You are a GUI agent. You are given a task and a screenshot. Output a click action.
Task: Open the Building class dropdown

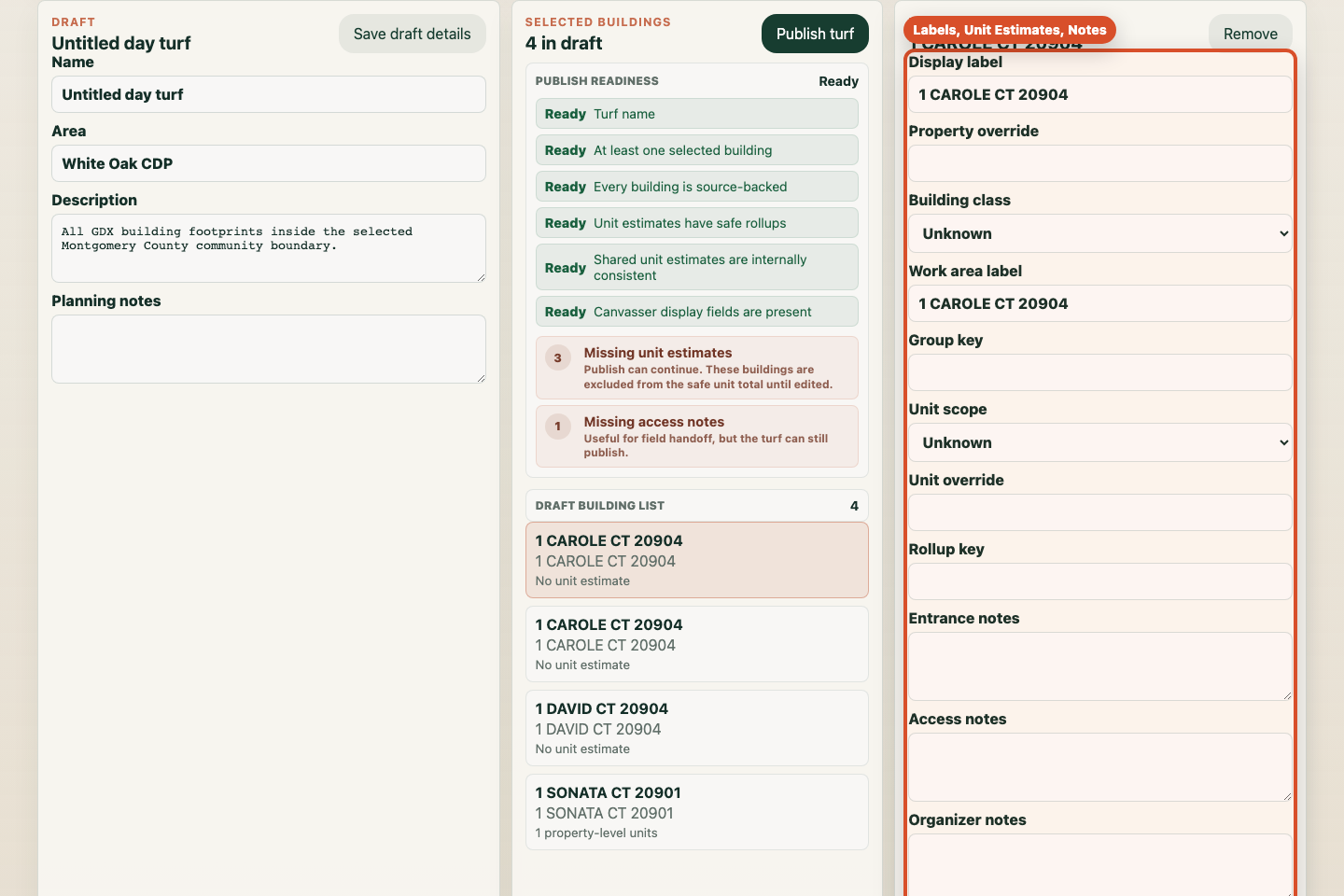click(x=1100, y=233)
